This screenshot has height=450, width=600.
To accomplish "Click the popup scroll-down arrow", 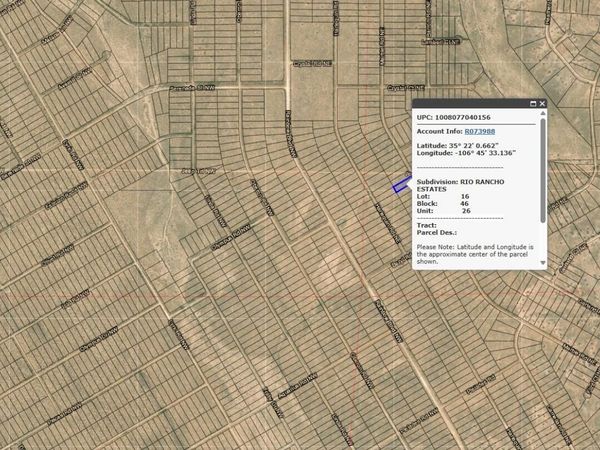I will click(x=543, y=262).
